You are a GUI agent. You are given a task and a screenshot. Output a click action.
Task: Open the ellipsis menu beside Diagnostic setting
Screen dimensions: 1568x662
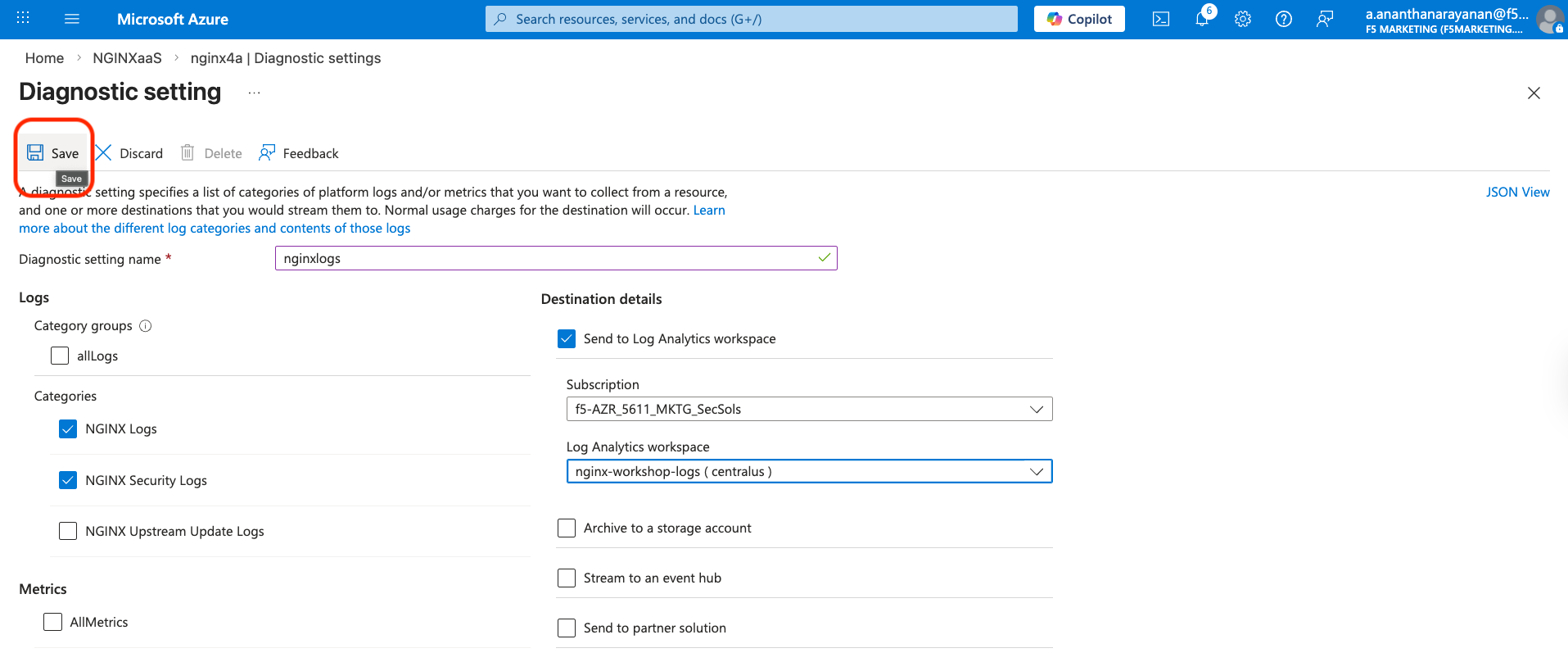pos(255,93)
